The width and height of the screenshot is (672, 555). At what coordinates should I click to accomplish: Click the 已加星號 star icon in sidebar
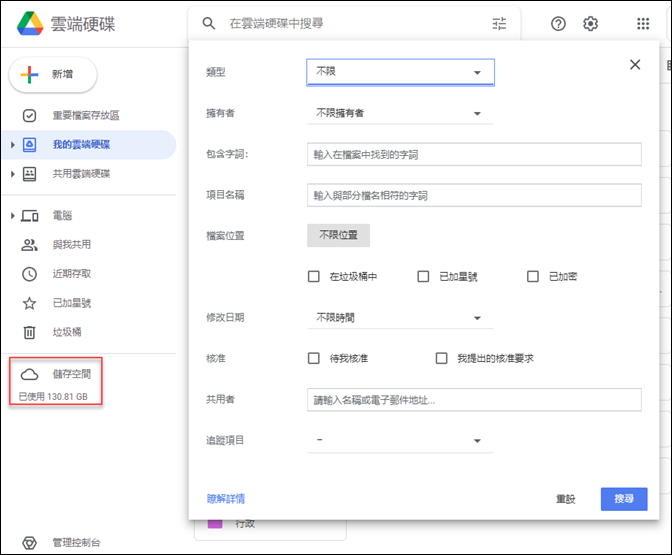29,303
